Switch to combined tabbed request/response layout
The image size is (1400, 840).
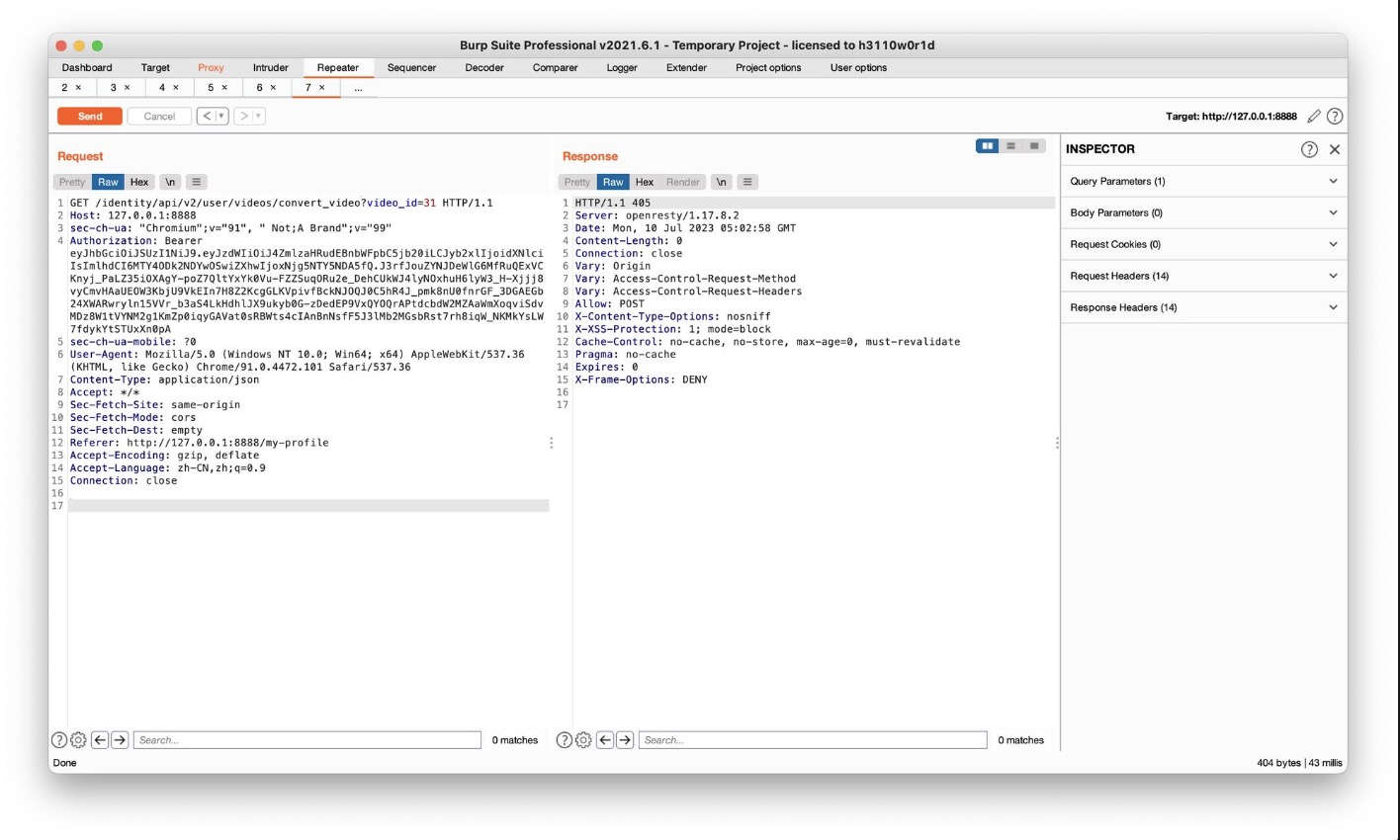1034,146
